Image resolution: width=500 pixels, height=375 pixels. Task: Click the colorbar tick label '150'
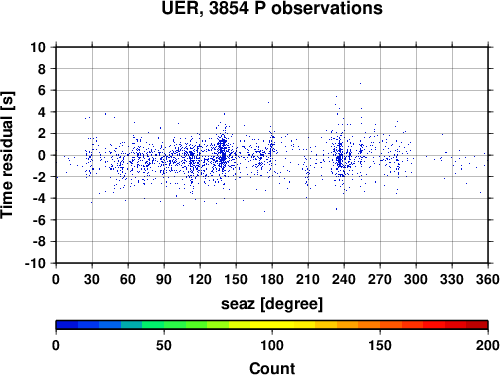[380, 345]
